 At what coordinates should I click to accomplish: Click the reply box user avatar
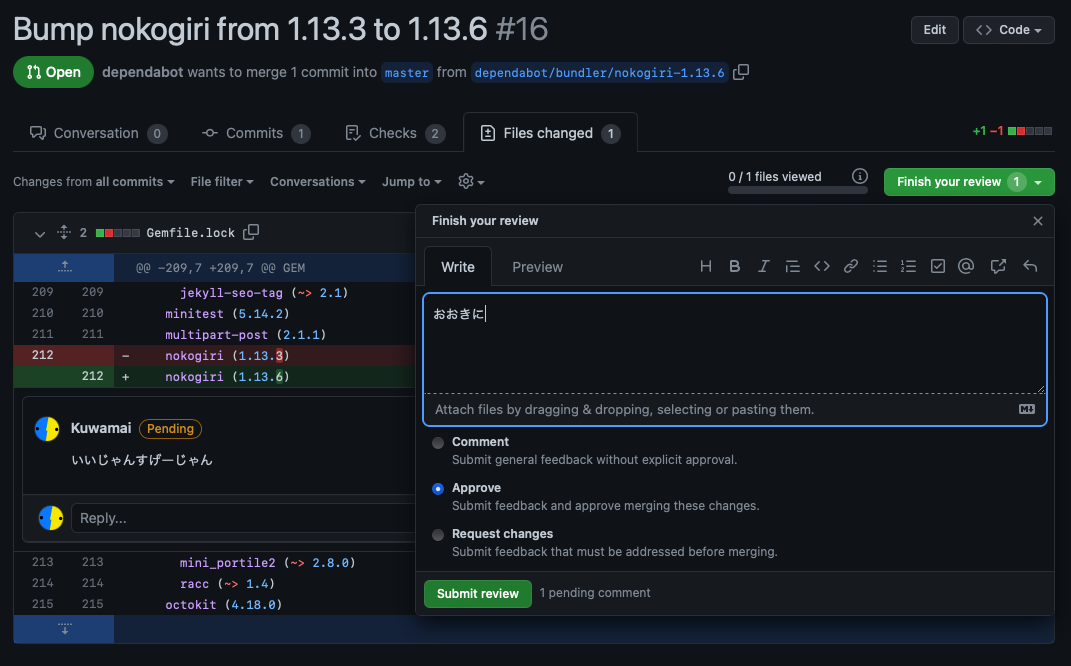(51, 518)
